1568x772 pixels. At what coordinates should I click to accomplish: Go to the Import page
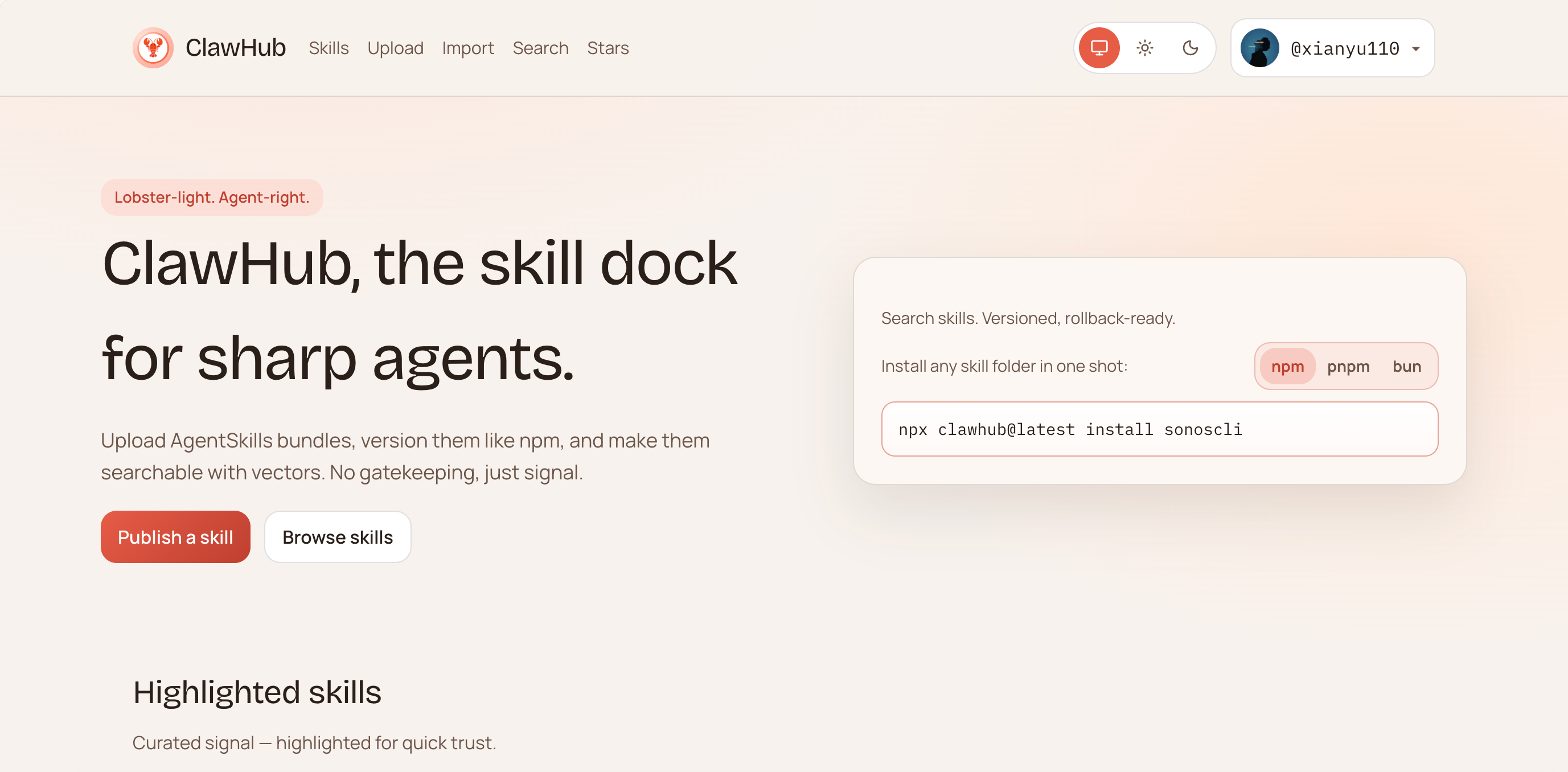tap(467, 48)
